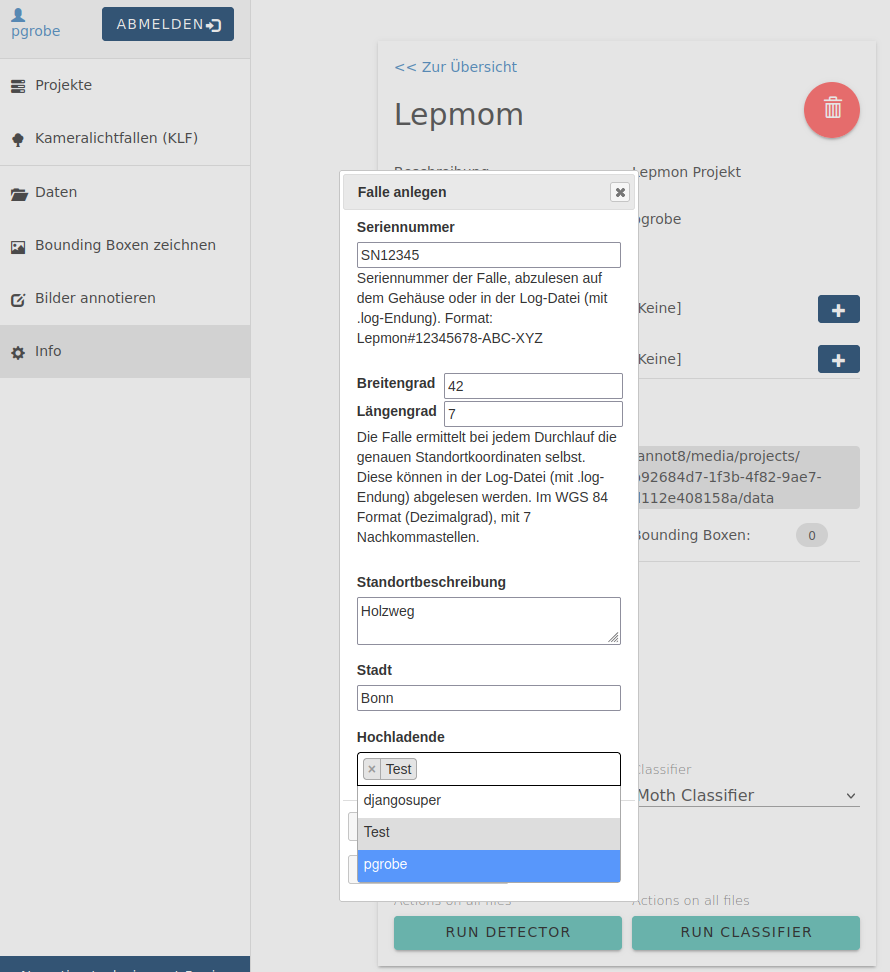This screenshot has width=890, height=972.
Task: Remove the Test tag from Hochladende
Action: (372, 769)
